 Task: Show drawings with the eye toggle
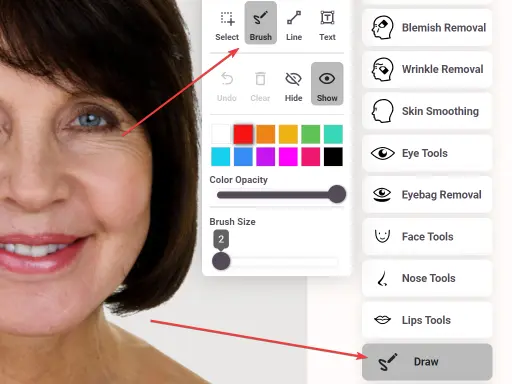[327, 83]
